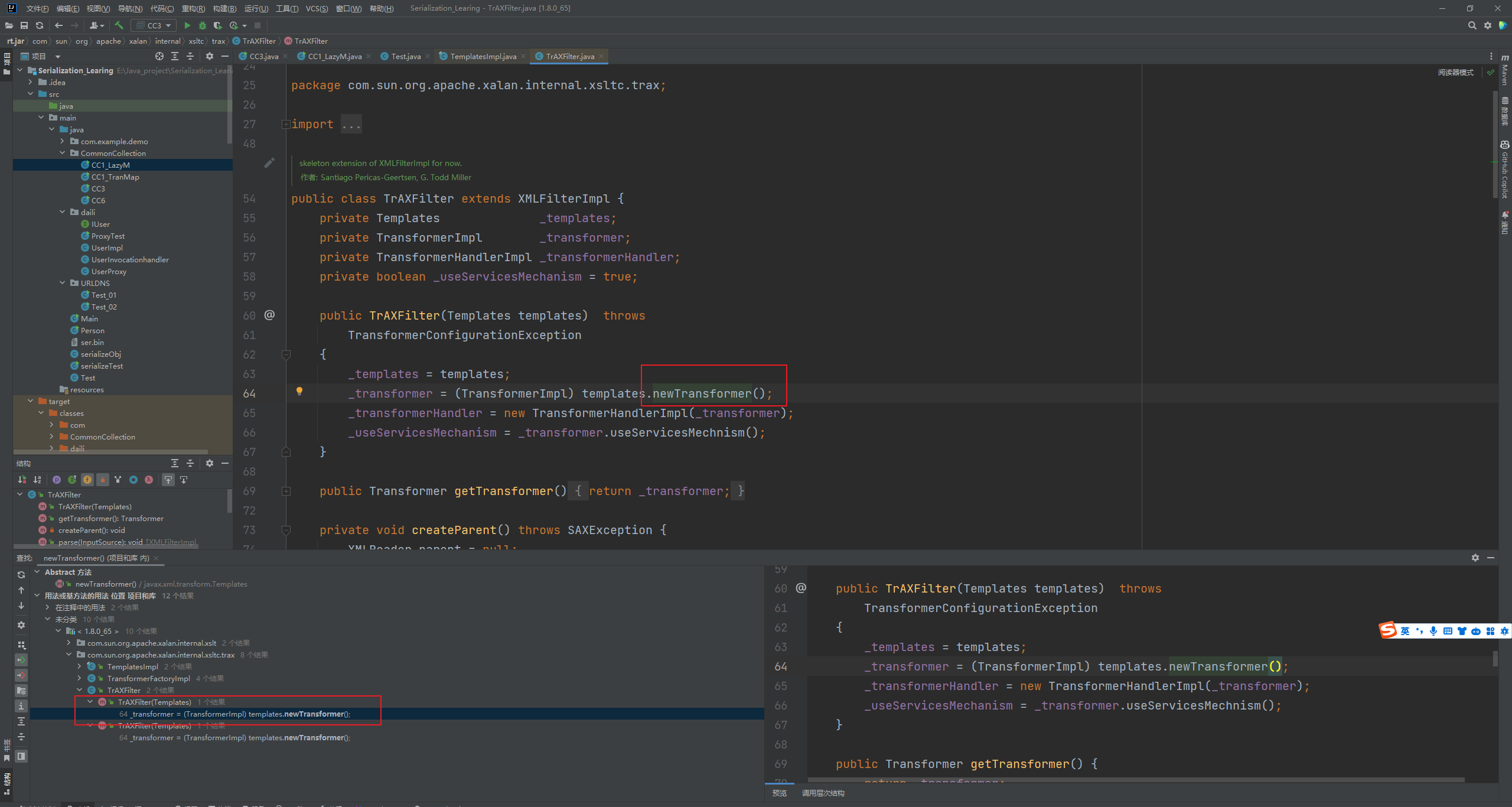The image size is (1512, 807).
Task: Expand TransformerFactoryImpl results in Find panel
Action: click(80, 678)
